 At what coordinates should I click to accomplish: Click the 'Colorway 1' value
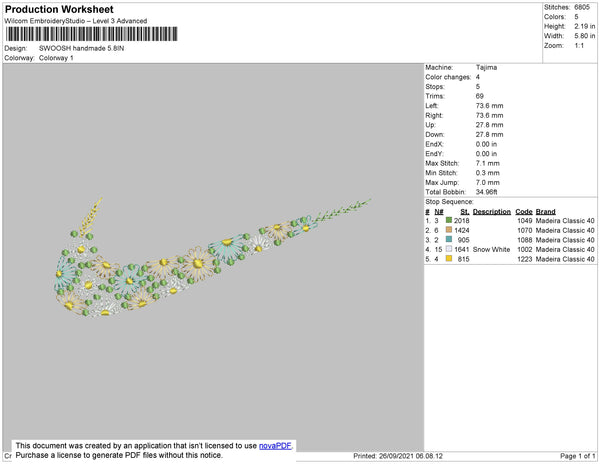point(56,58)
